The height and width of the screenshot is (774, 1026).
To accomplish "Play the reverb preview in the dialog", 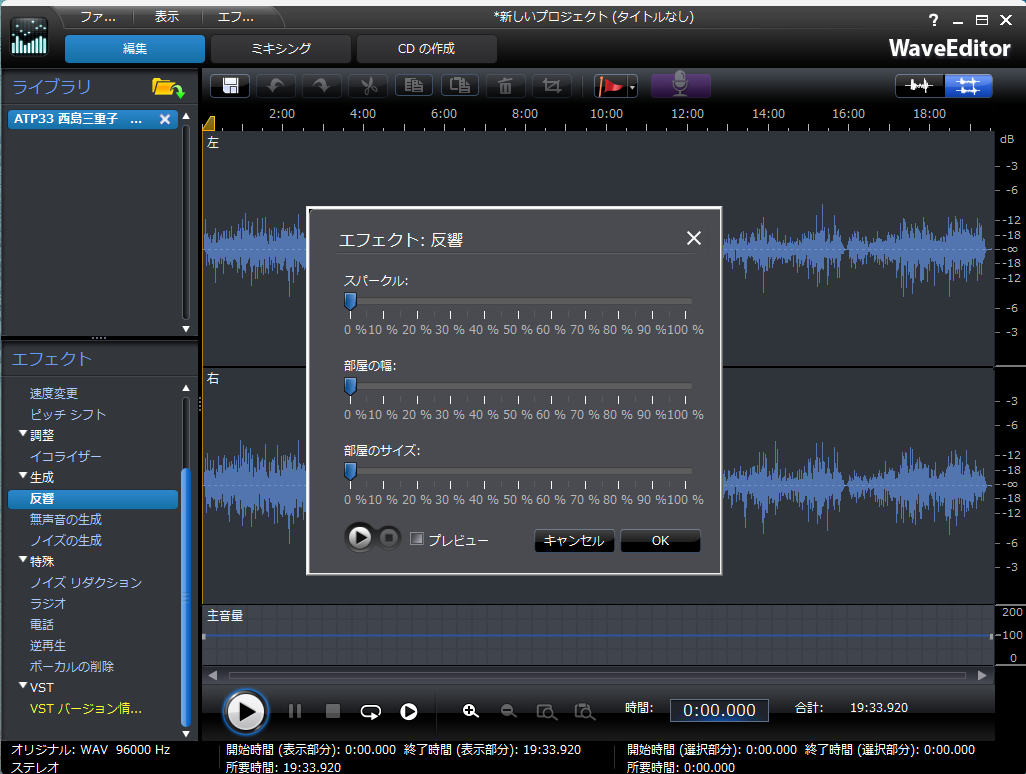I will click(360, 539).
